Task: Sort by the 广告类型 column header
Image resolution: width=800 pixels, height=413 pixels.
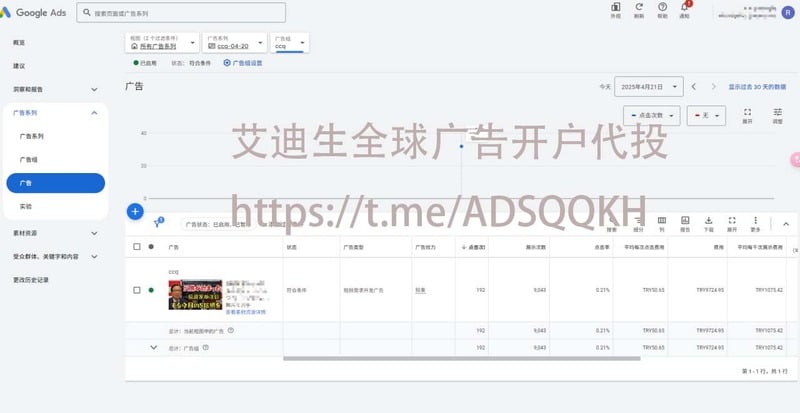Action: [353, 247]
